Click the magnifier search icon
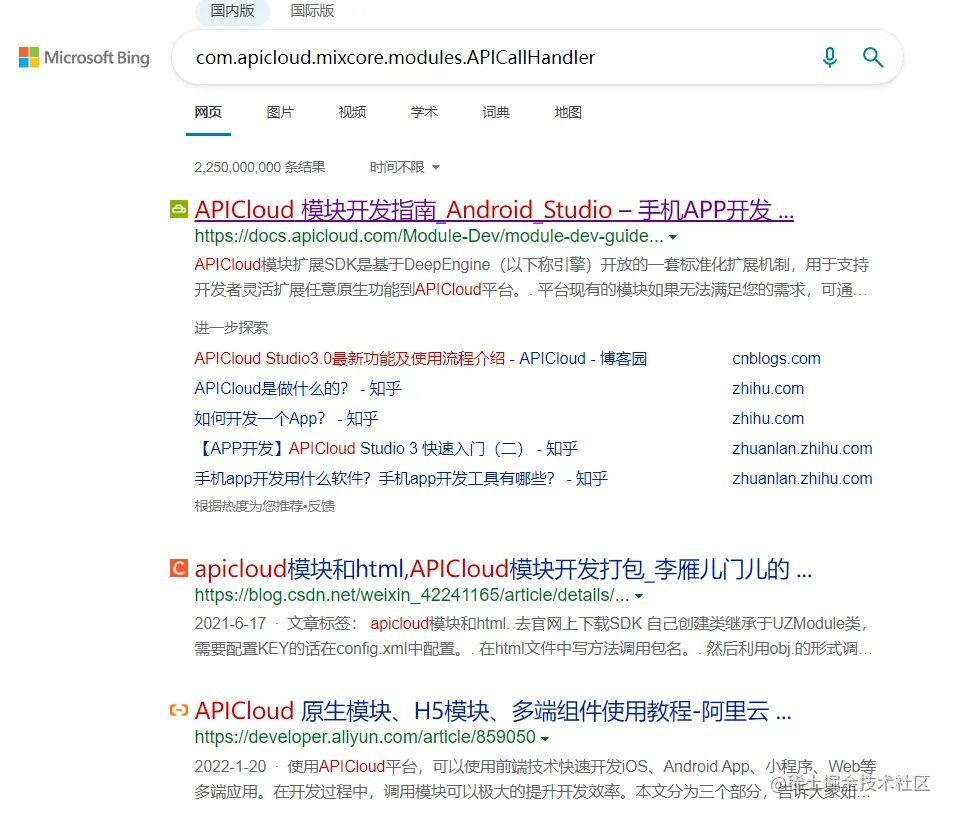 point(873,58)
